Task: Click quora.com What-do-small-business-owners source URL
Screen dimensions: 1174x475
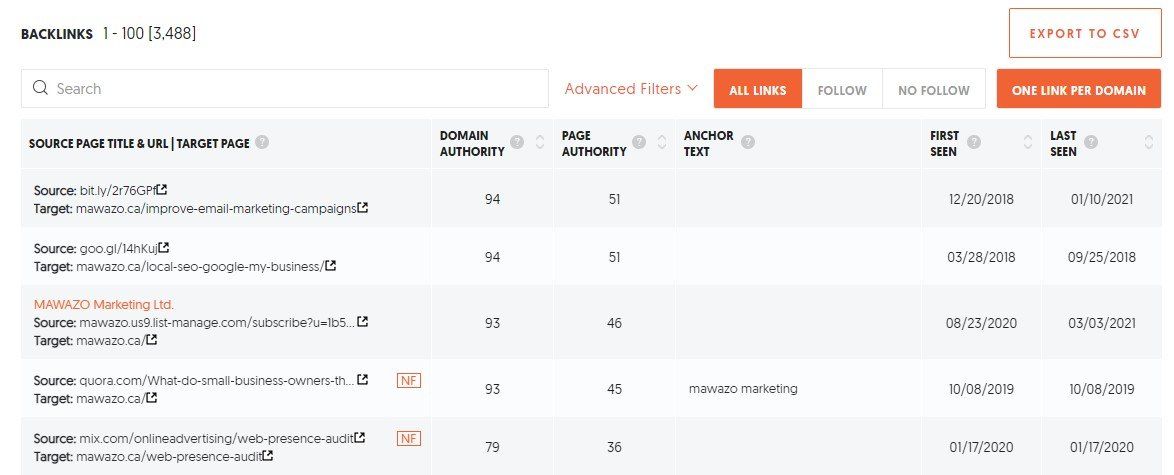Action: [x=217, y=381]
